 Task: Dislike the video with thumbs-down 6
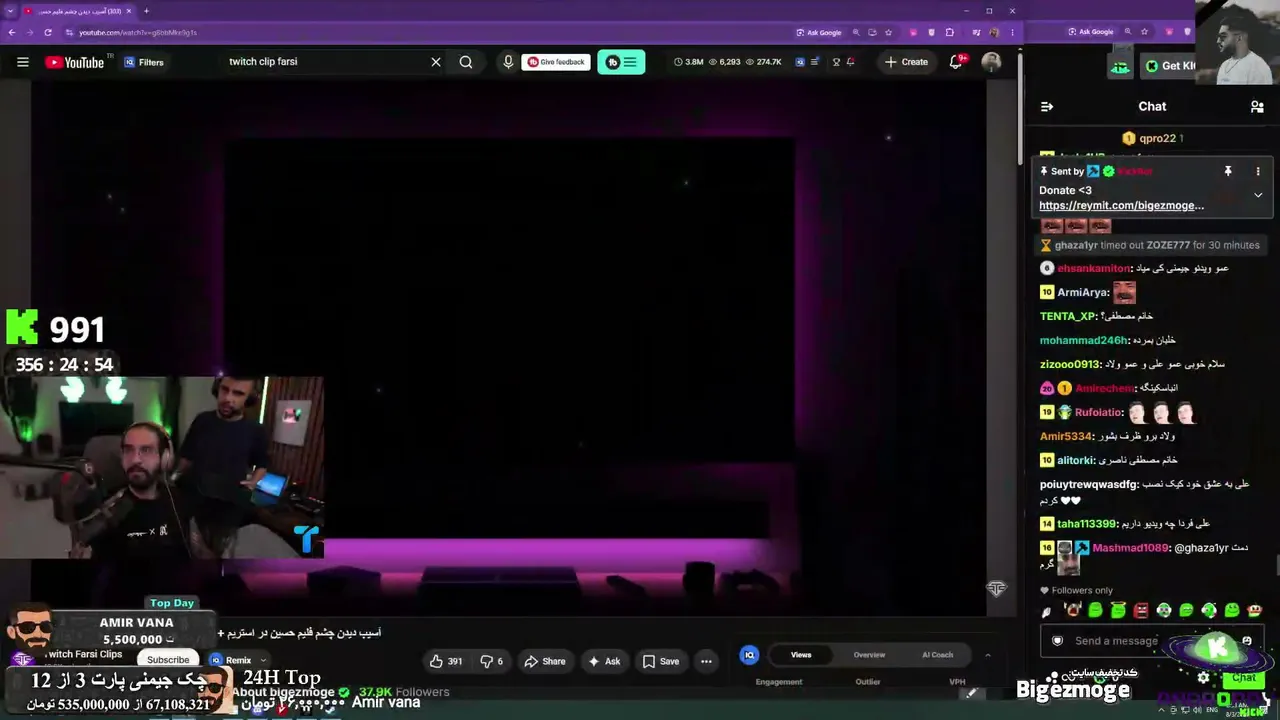[x=492, y=661]
